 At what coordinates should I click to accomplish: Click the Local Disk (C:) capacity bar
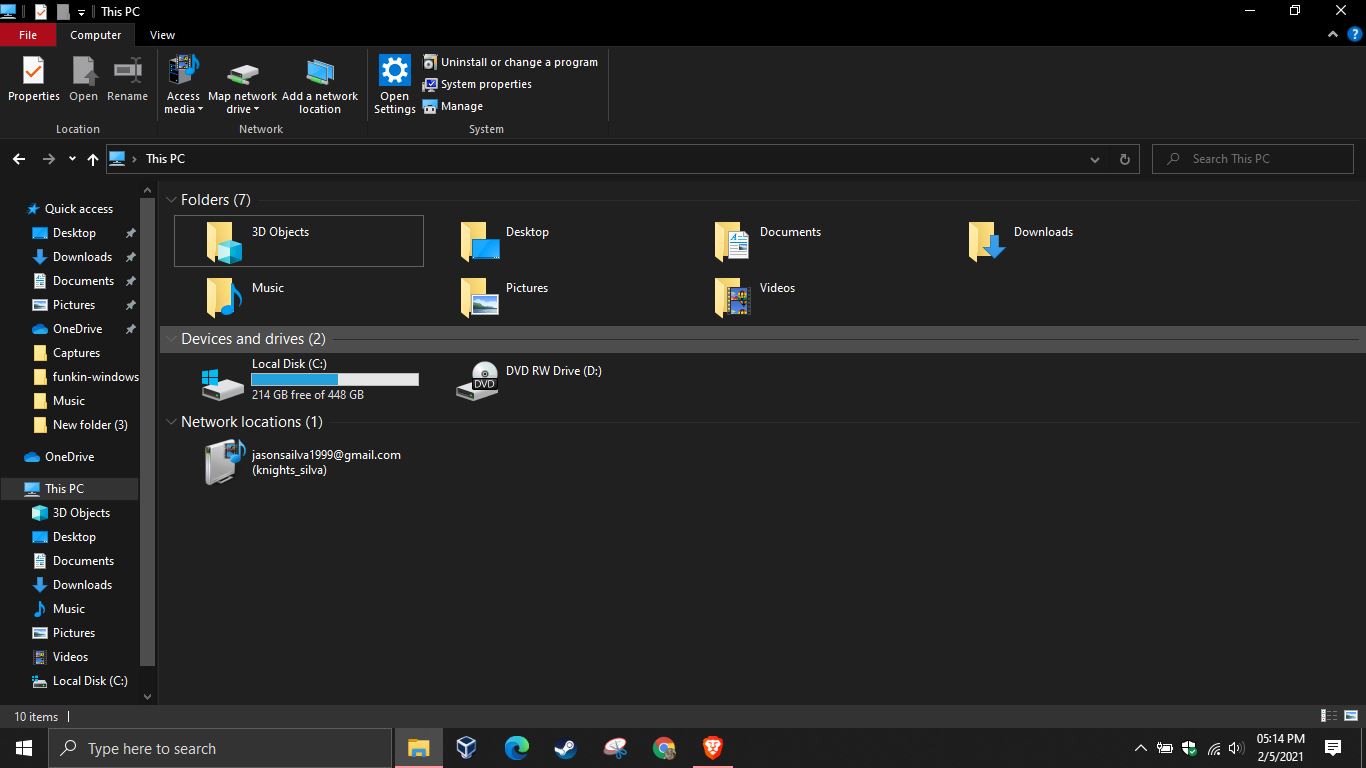335,379
